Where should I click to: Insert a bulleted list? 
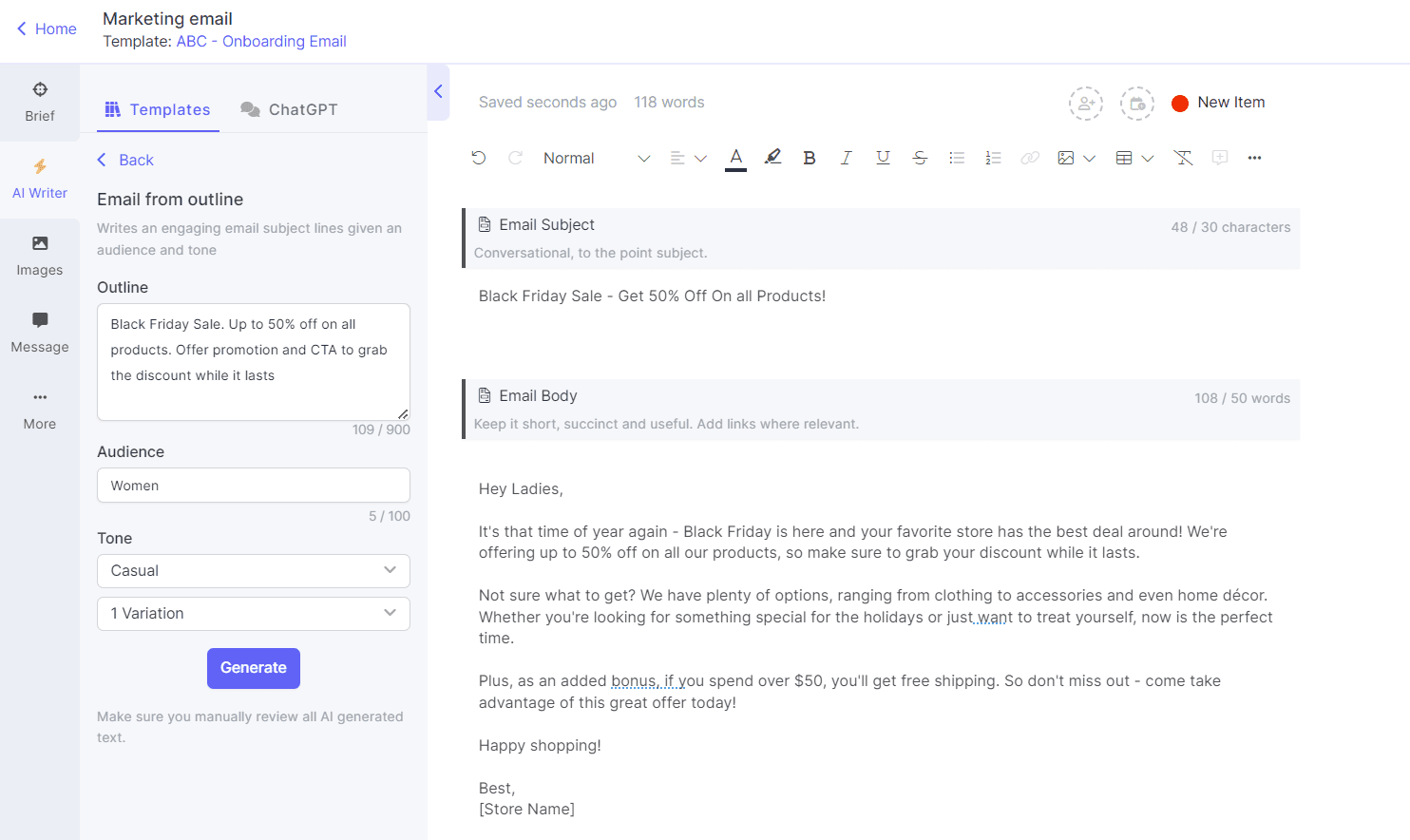(x=957, y=159)
